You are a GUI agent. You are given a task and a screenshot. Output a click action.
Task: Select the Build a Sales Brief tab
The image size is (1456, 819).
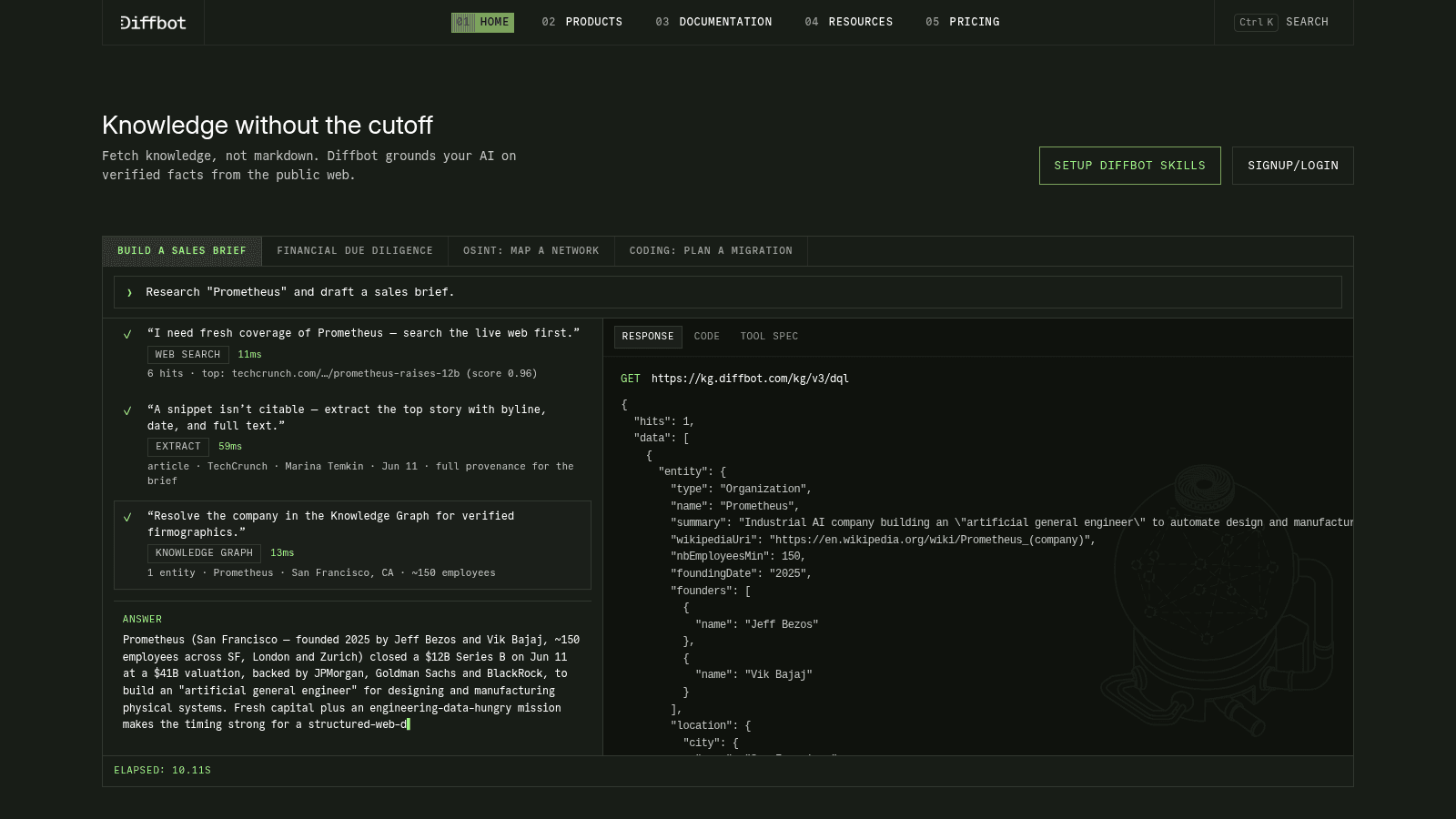click(182, 251)
